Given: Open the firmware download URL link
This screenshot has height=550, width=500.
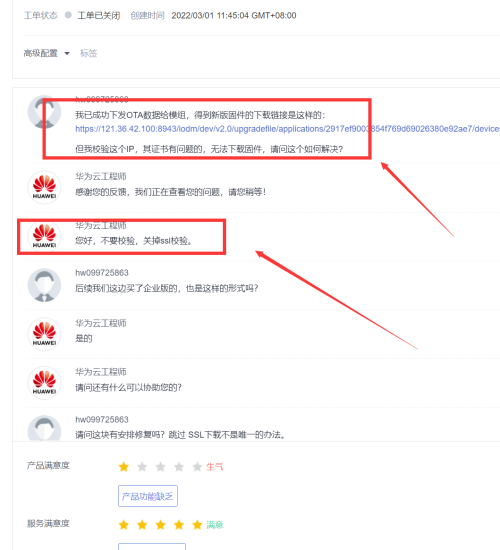Looking at the screenshot, I should [x=287, y=129].
